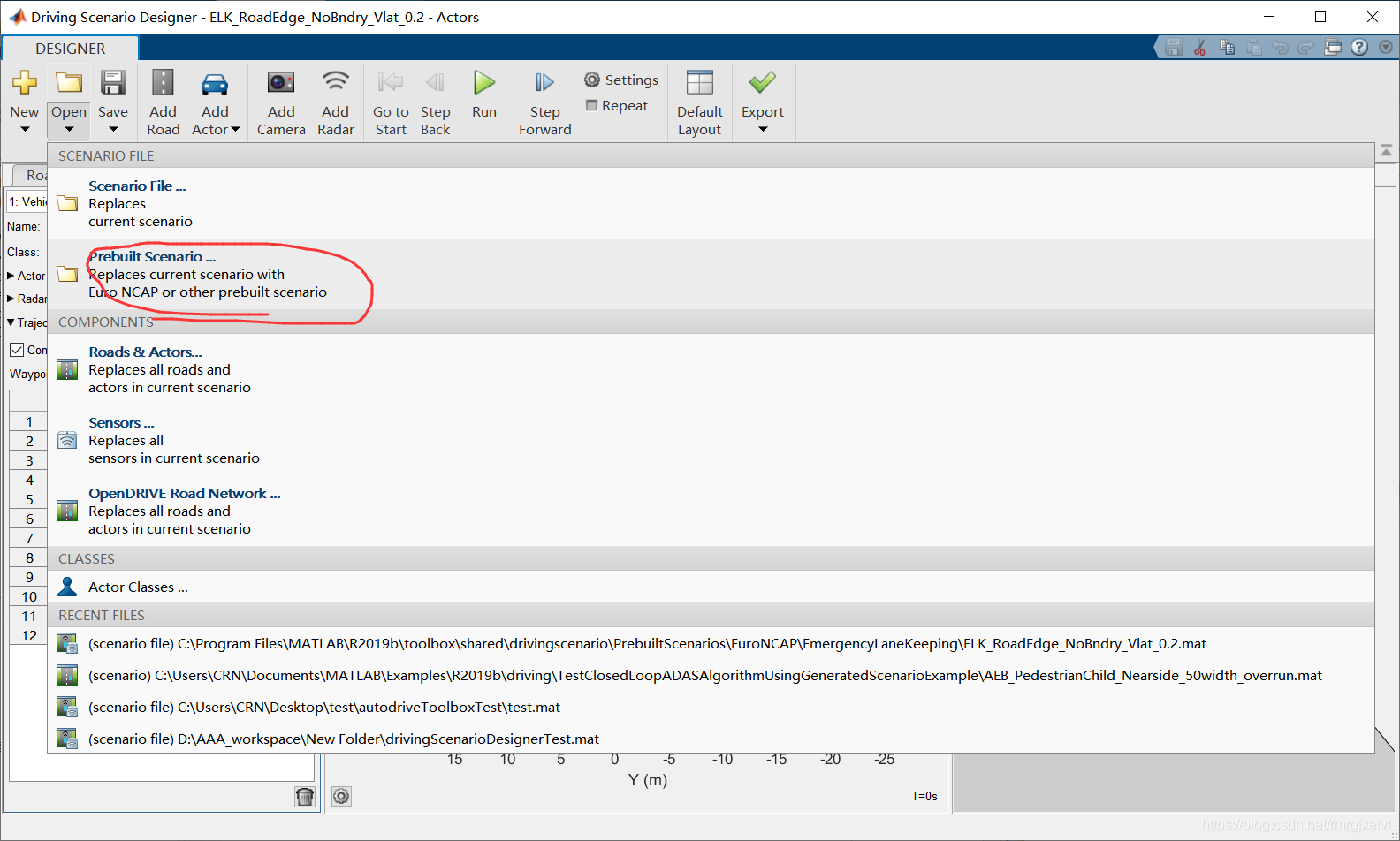
Task: Expand the New dropdown arrow
Action: click(25, 130)
